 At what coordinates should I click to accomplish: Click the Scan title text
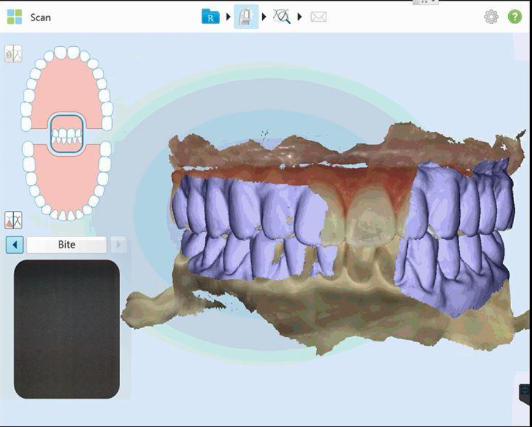(x=41, y=17)
